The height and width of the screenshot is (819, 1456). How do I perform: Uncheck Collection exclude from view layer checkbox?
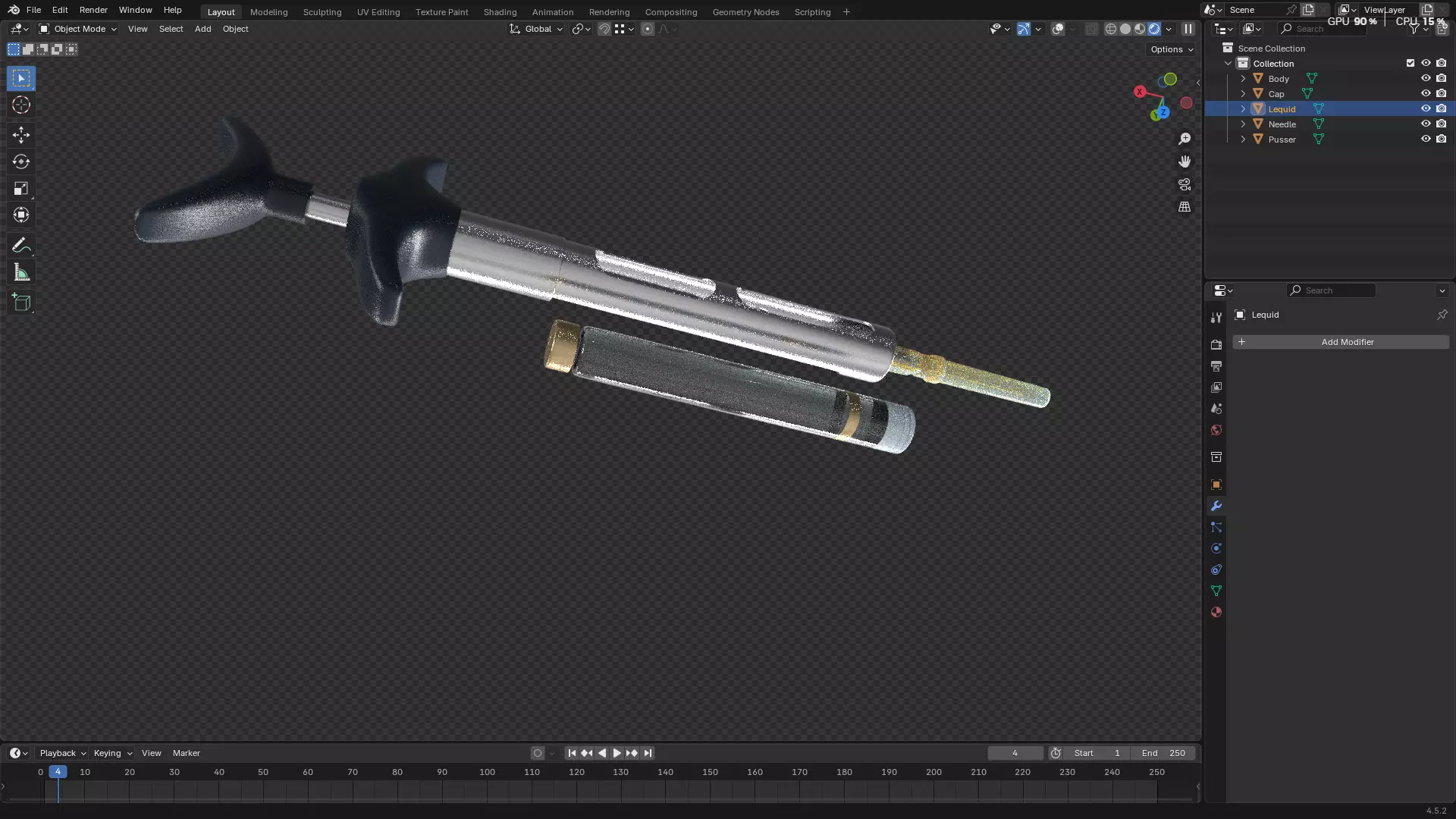coord(1410,63)
